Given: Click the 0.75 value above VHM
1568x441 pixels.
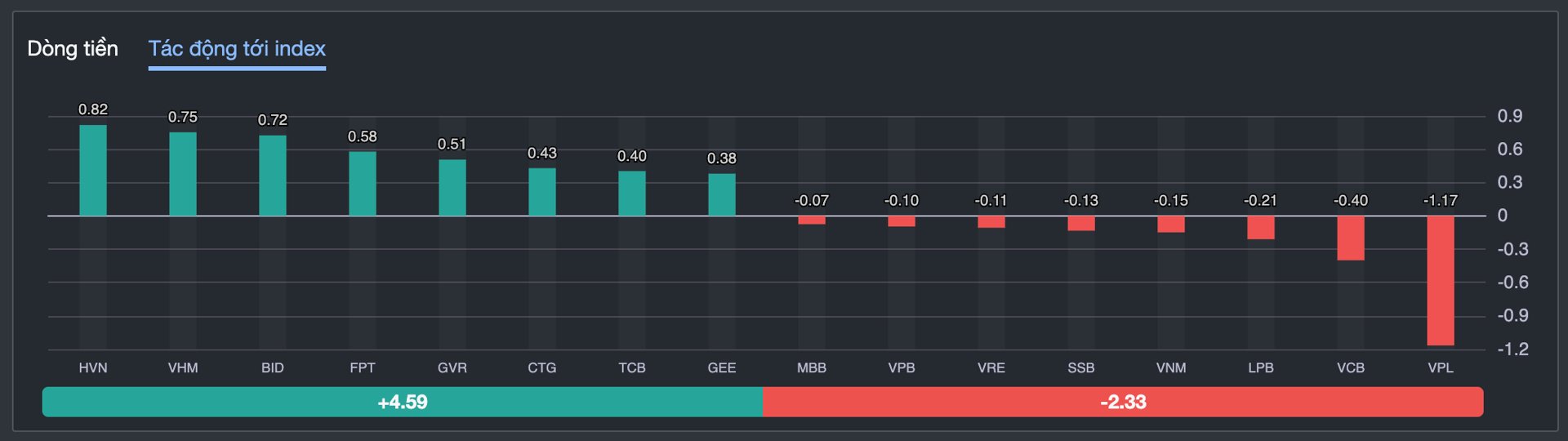Looking at the screenshot, I should [183, 117].
